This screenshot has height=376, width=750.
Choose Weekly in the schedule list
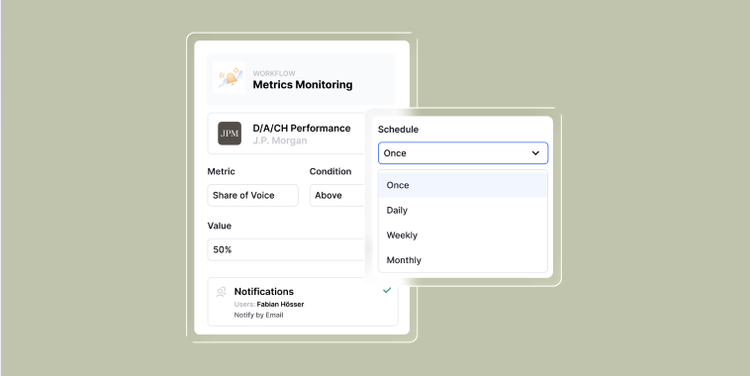tap(463, 235)
